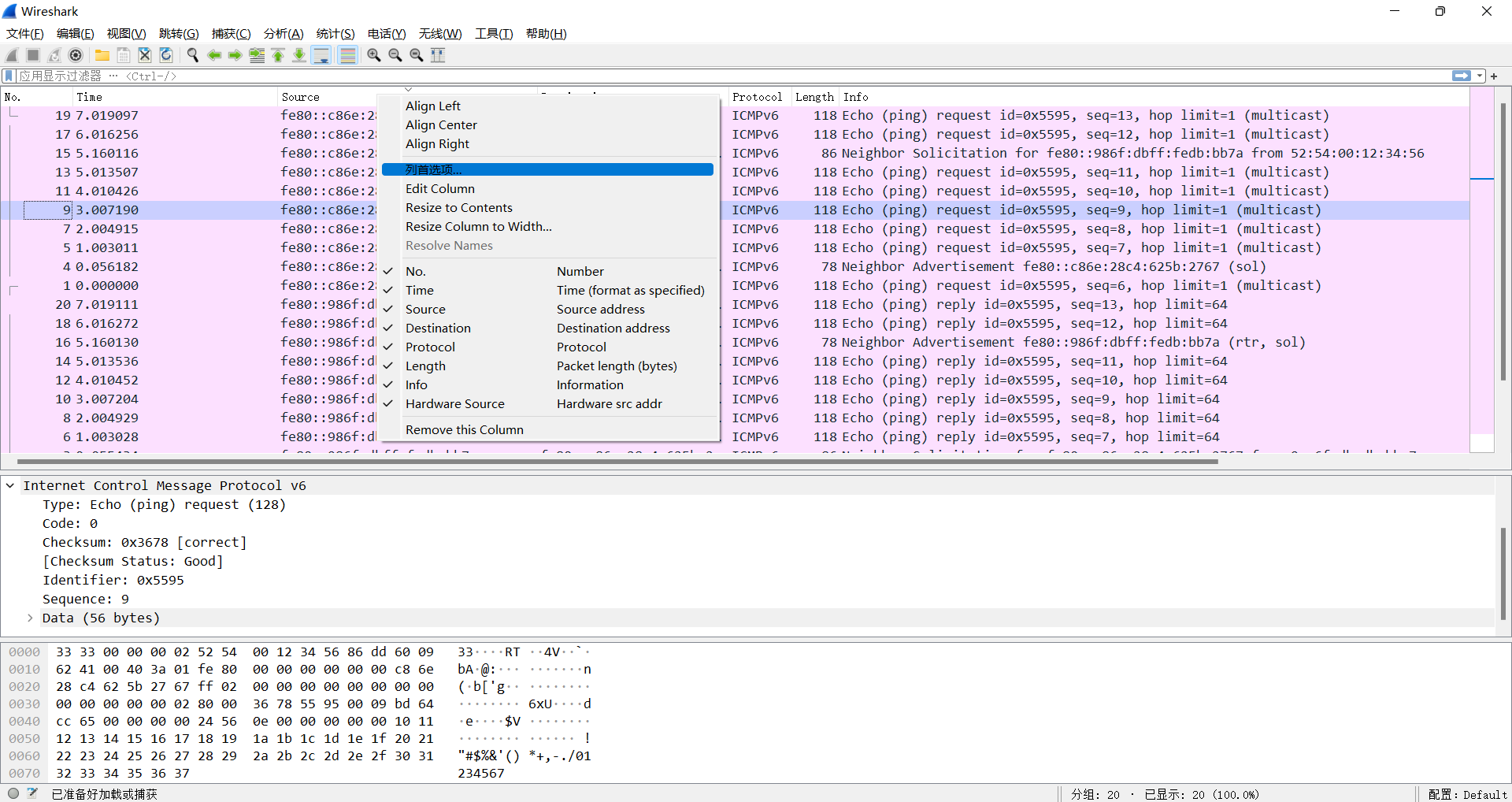
Task: Toggle auto-scroll during live capture
Action: tap(321, 55)
